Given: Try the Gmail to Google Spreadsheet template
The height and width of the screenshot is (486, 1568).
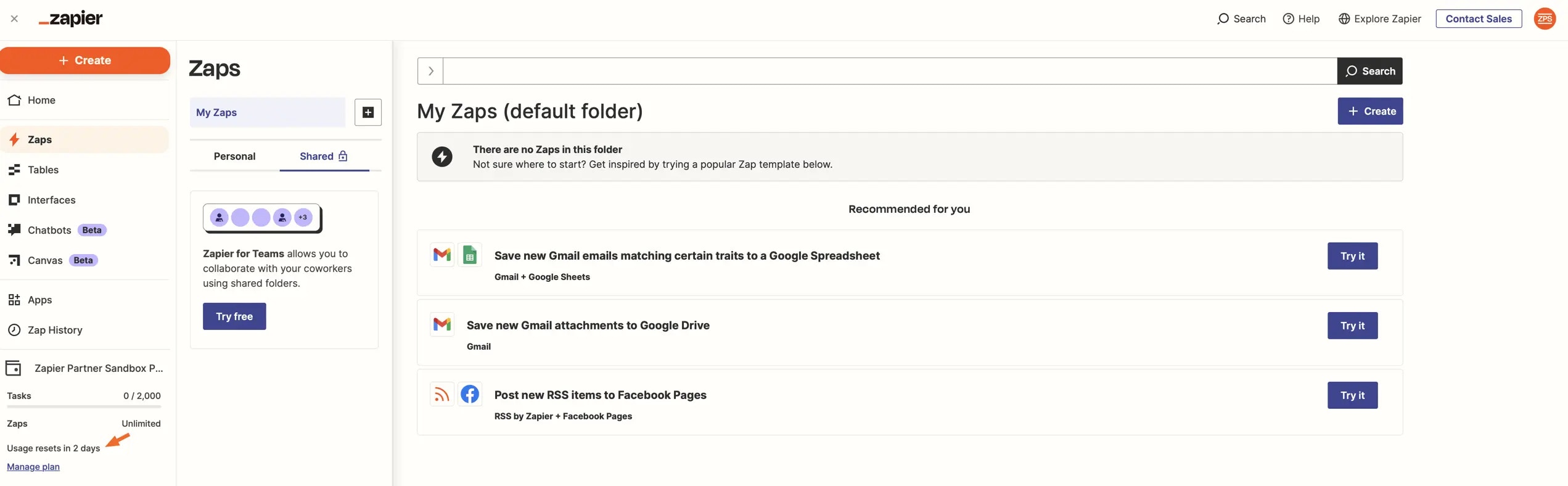Looking at the screenshot, I should (1353, 256).
